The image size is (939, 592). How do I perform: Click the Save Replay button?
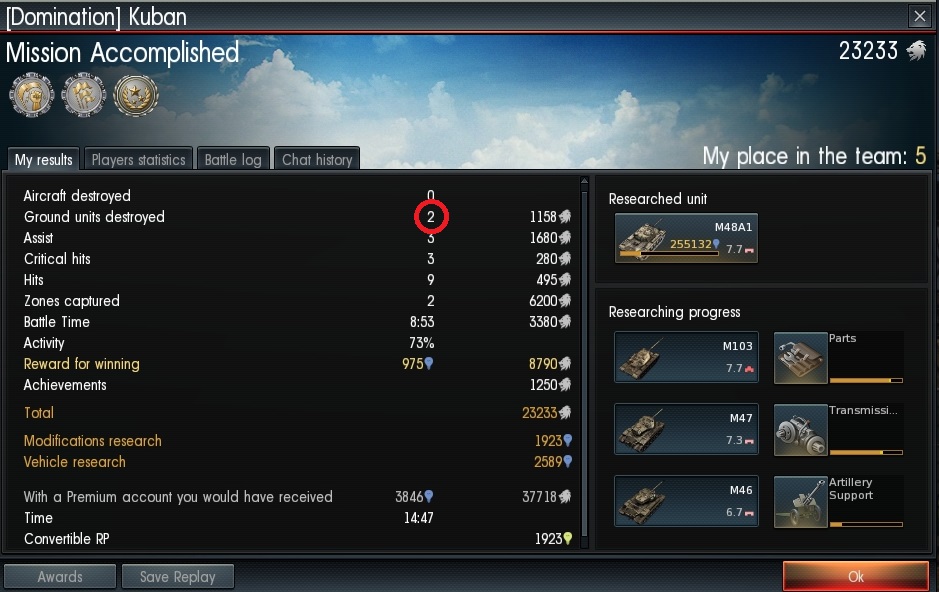click(x=177, y=576)
